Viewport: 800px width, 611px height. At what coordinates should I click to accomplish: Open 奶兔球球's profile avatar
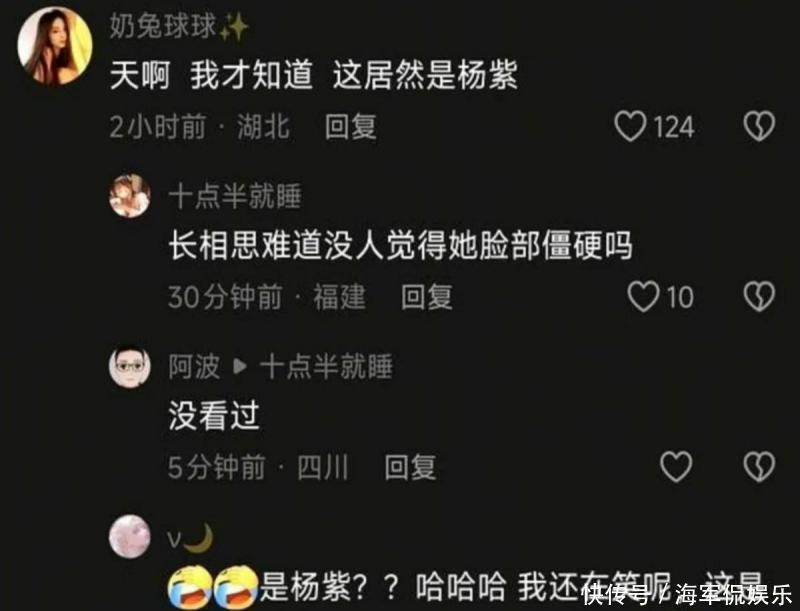[55, 46]
